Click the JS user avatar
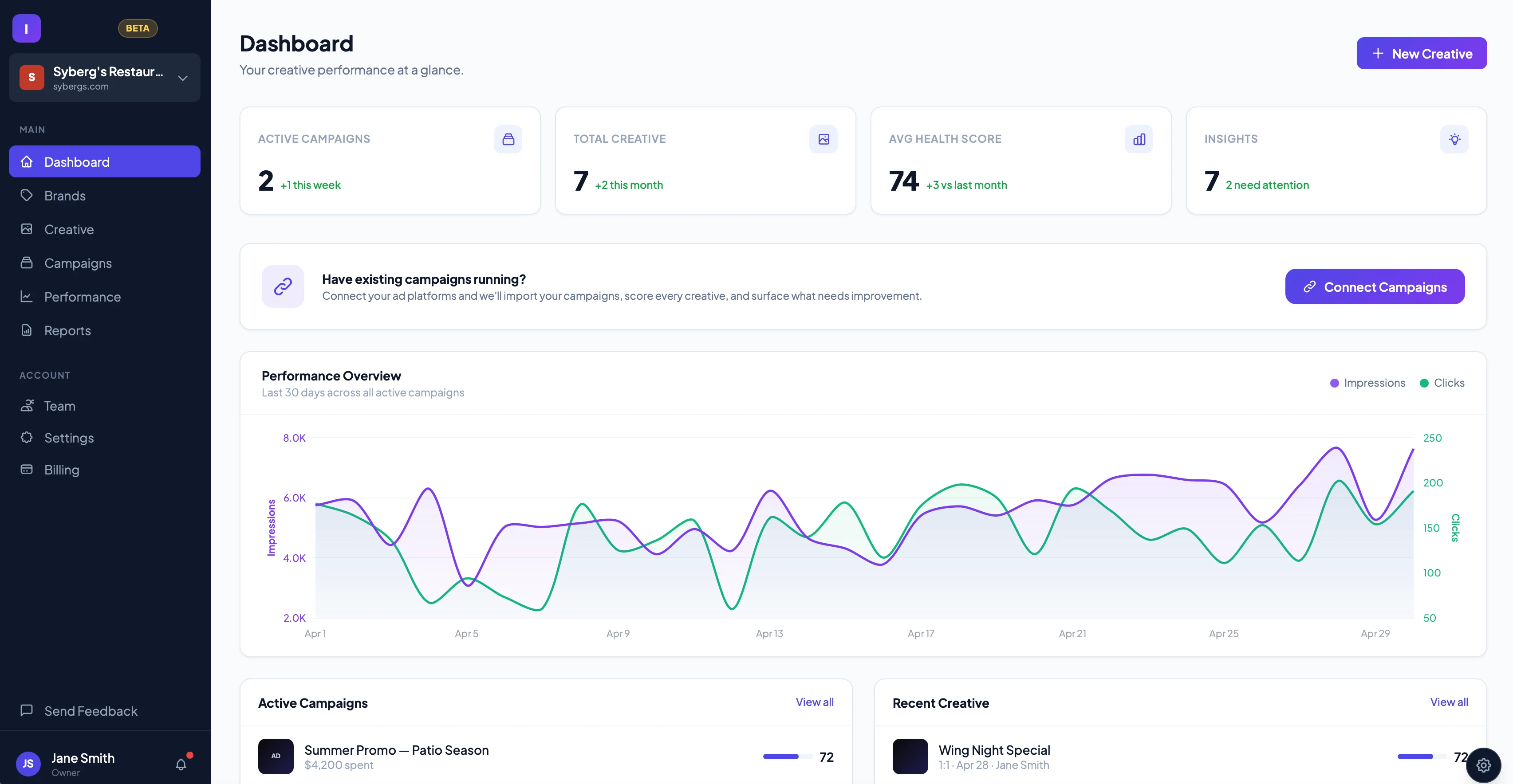1513x784 pixels. [28, 764]
